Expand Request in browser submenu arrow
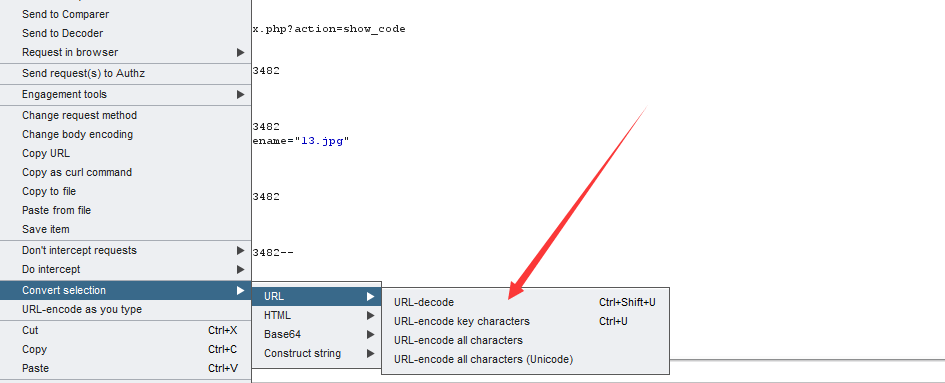The width and height of the screenshot is (945, 383). 240,52
